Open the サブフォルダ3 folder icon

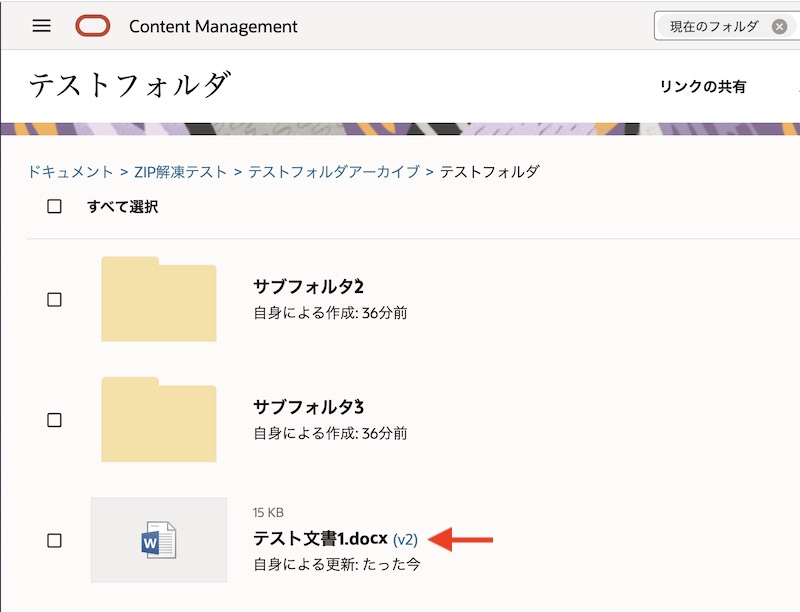tap(159, 420)
